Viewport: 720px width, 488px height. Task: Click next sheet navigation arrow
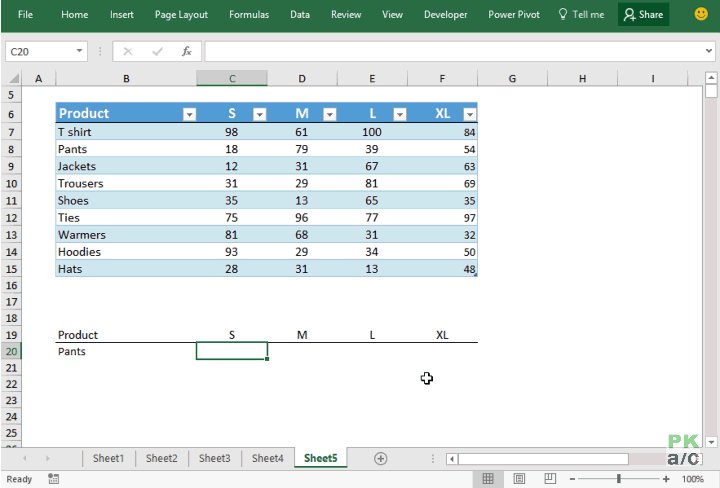point(47,458)
